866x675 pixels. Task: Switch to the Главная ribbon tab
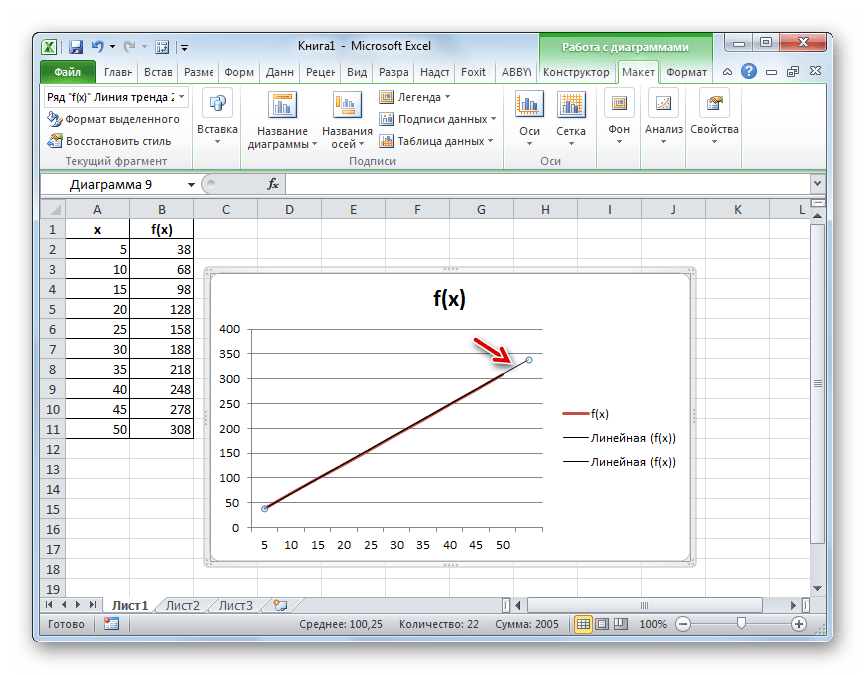(x=118, y=72)
